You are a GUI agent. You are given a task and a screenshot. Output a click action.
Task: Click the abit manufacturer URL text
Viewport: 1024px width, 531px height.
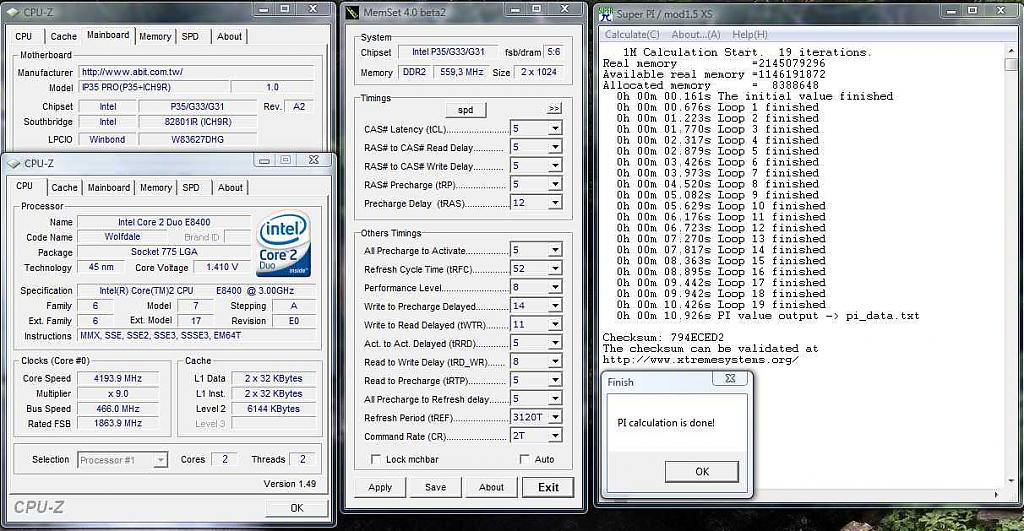pyautogui.click(x=133, y=72)
